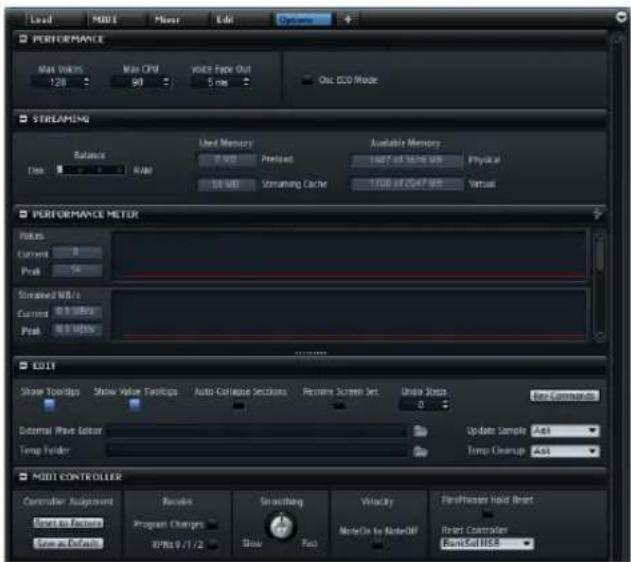Click Save as Default button
The image size is (631, 562).
click(68, 543)
